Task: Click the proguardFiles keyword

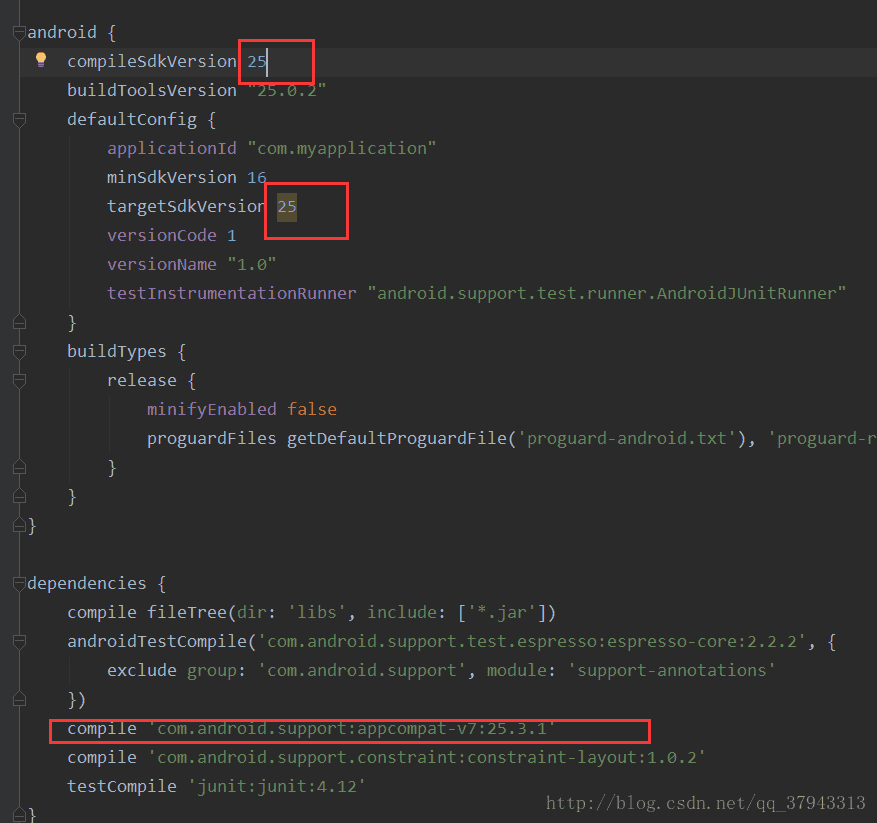Action: (x=212, y=439)
